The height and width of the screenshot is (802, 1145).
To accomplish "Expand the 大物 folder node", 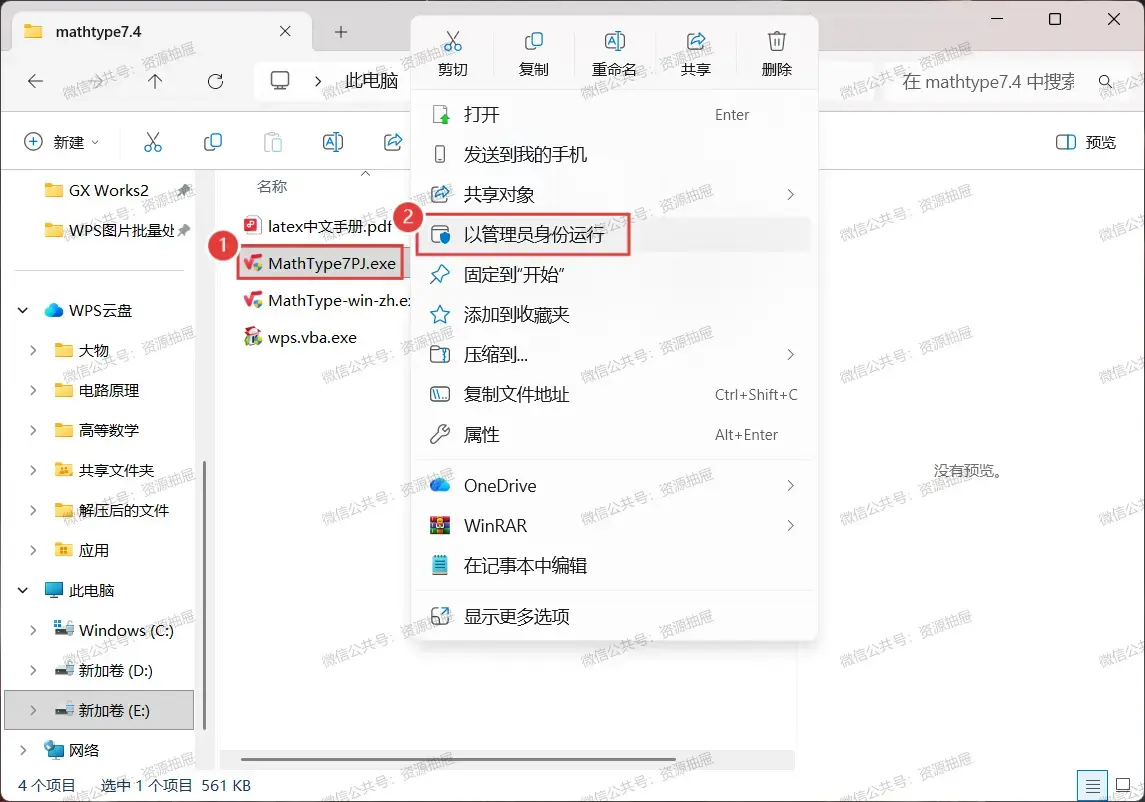I will 33,351.
